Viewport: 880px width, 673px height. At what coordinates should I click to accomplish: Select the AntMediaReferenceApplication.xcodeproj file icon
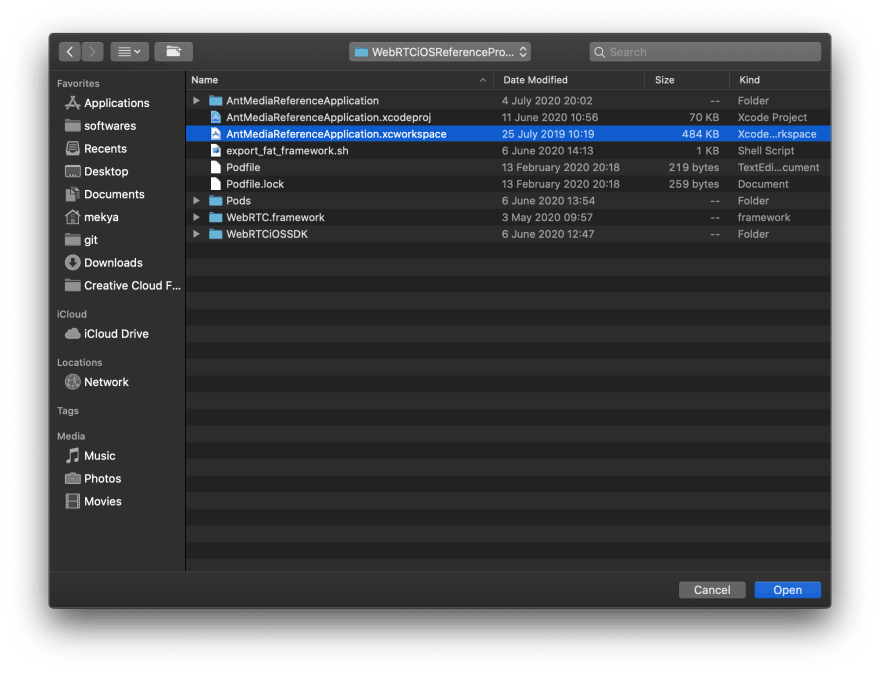216,117
